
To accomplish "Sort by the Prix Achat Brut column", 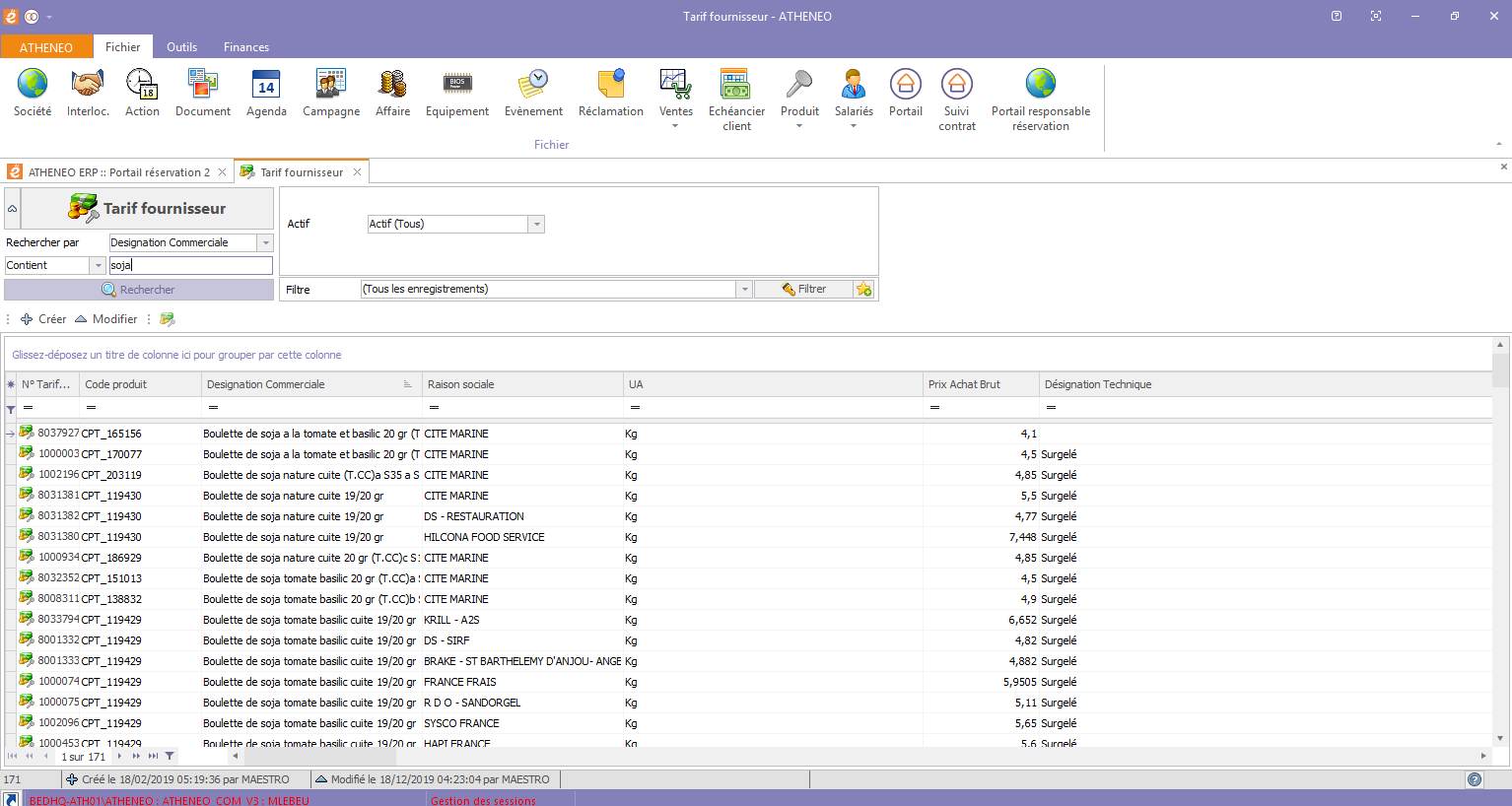I will tap(982, 384).
